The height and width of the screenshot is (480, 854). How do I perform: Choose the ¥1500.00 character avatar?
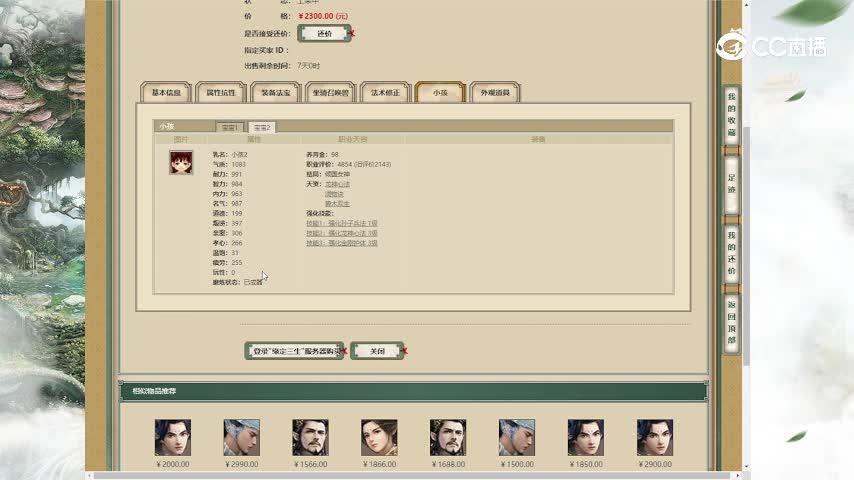coord(517,437)
